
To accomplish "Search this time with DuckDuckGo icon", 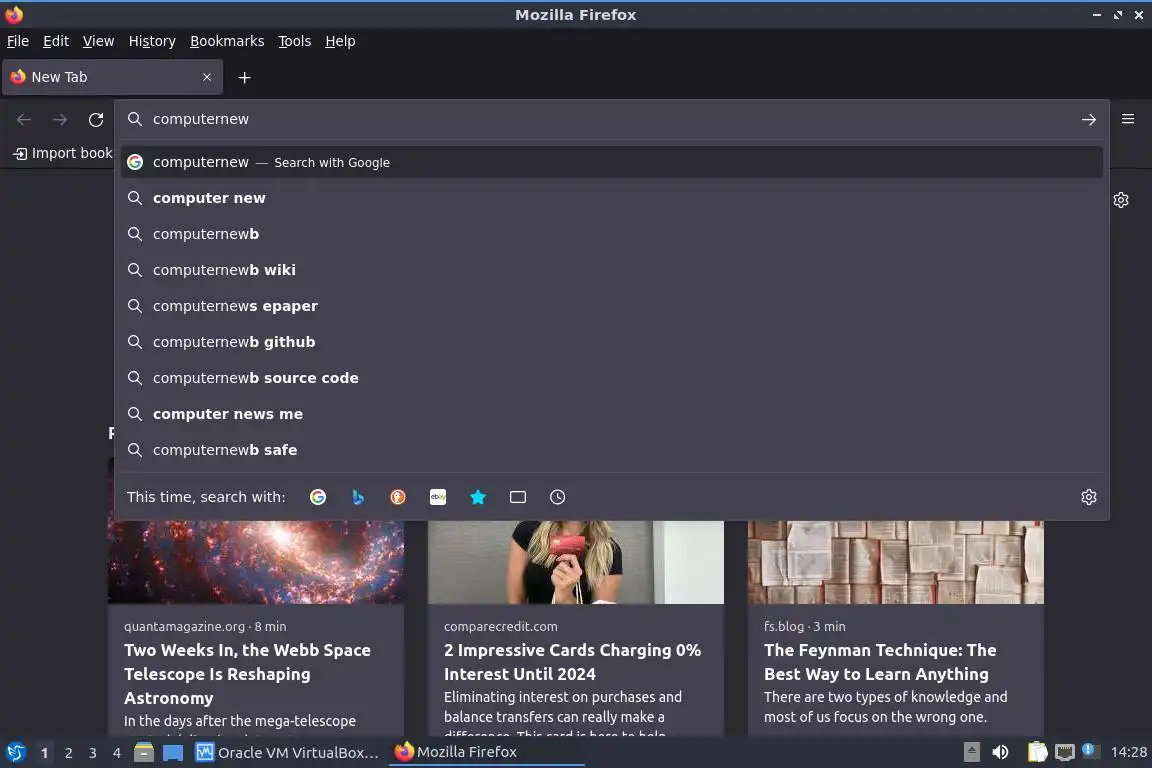I will pyautogui.click(x=398, y=497).
